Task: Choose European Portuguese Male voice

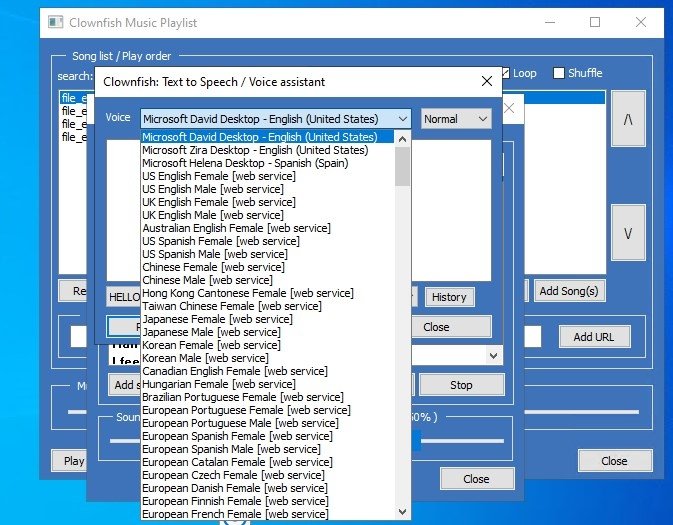Action: (267, 423)
